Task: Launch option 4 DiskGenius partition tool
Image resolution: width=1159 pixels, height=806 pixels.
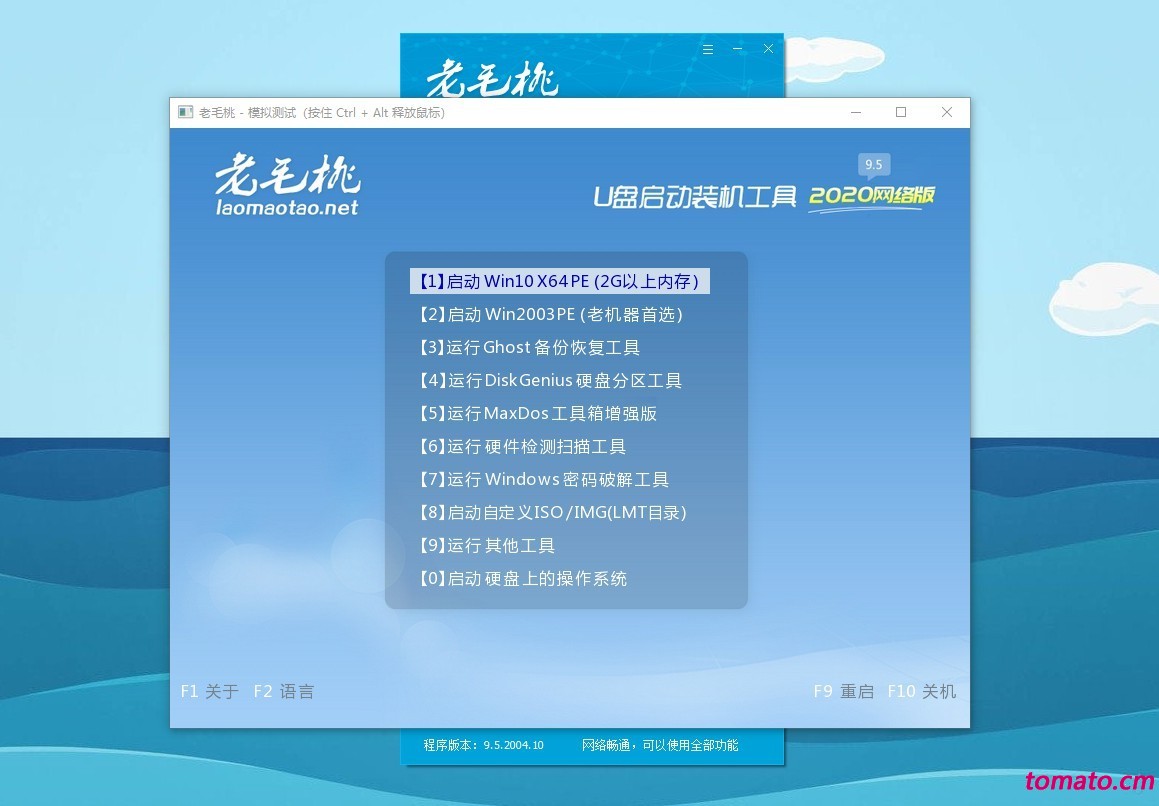Action: pos(550,381)
